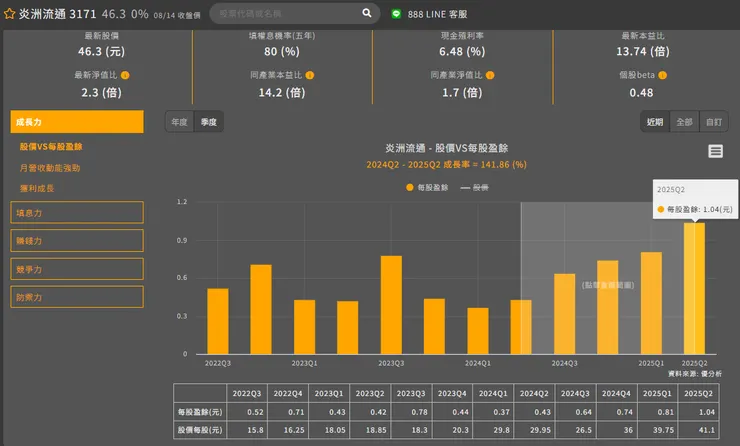
Task: Open 股價VS每股盈餘 sidebar link
Action: click(51, 147)
